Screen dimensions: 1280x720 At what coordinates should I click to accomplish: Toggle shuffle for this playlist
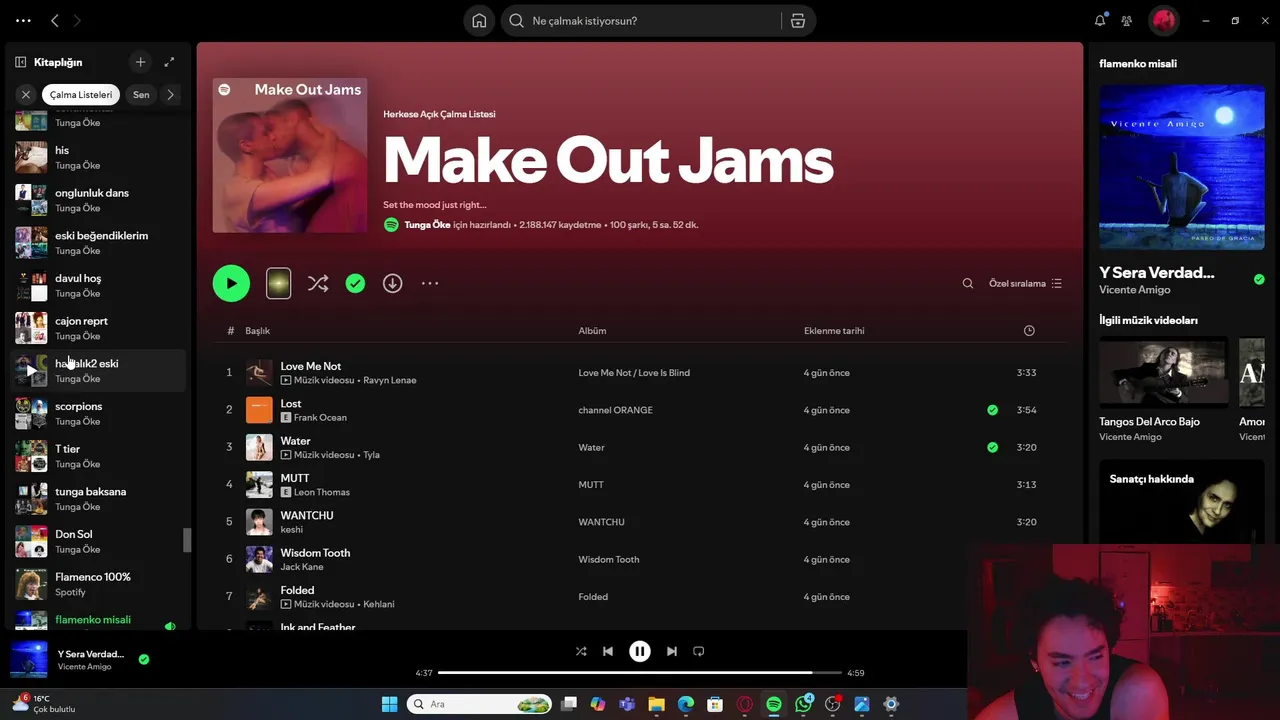[318, 283]
